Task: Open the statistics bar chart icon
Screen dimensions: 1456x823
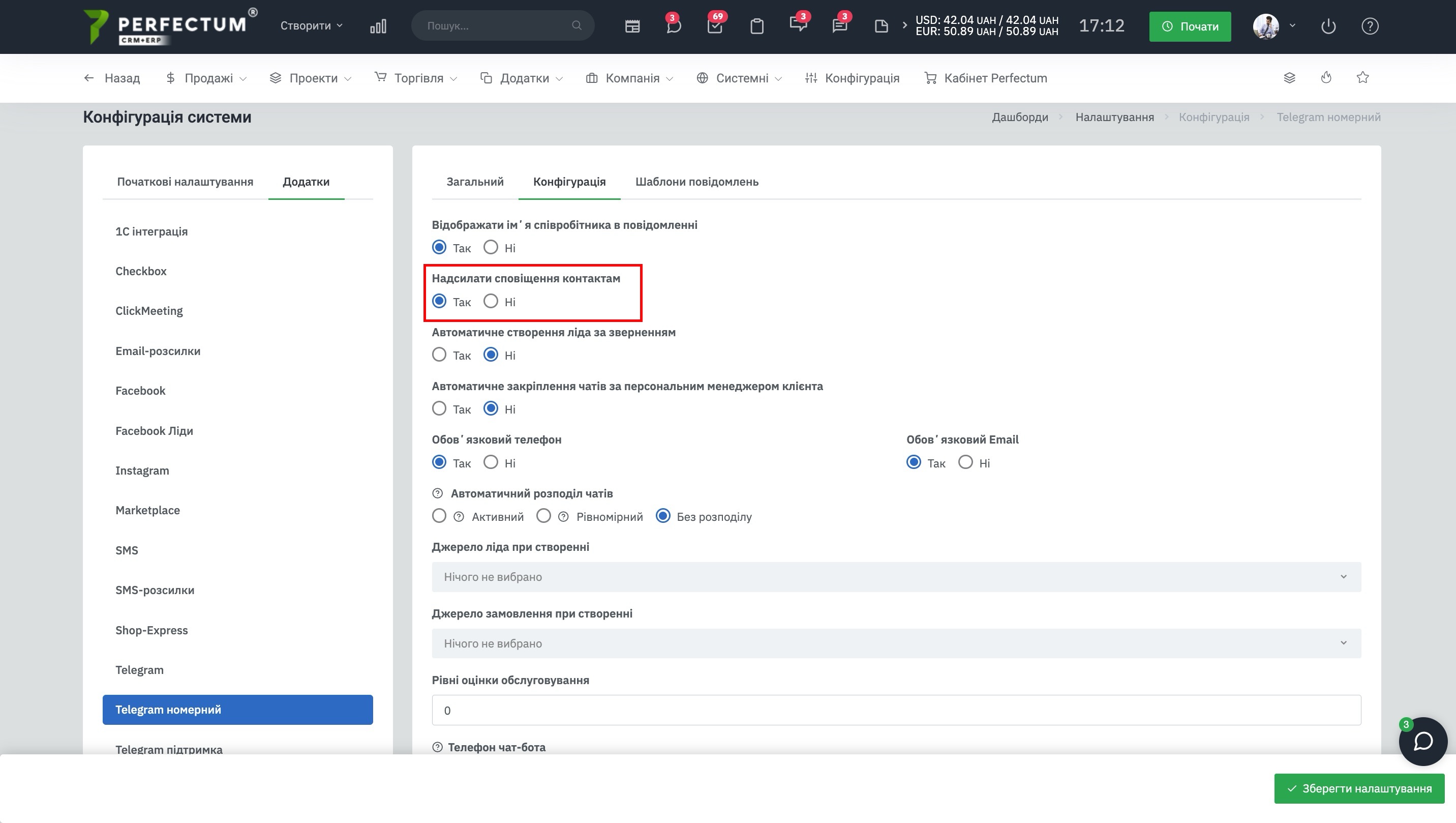Action: [x=378, y=26]
